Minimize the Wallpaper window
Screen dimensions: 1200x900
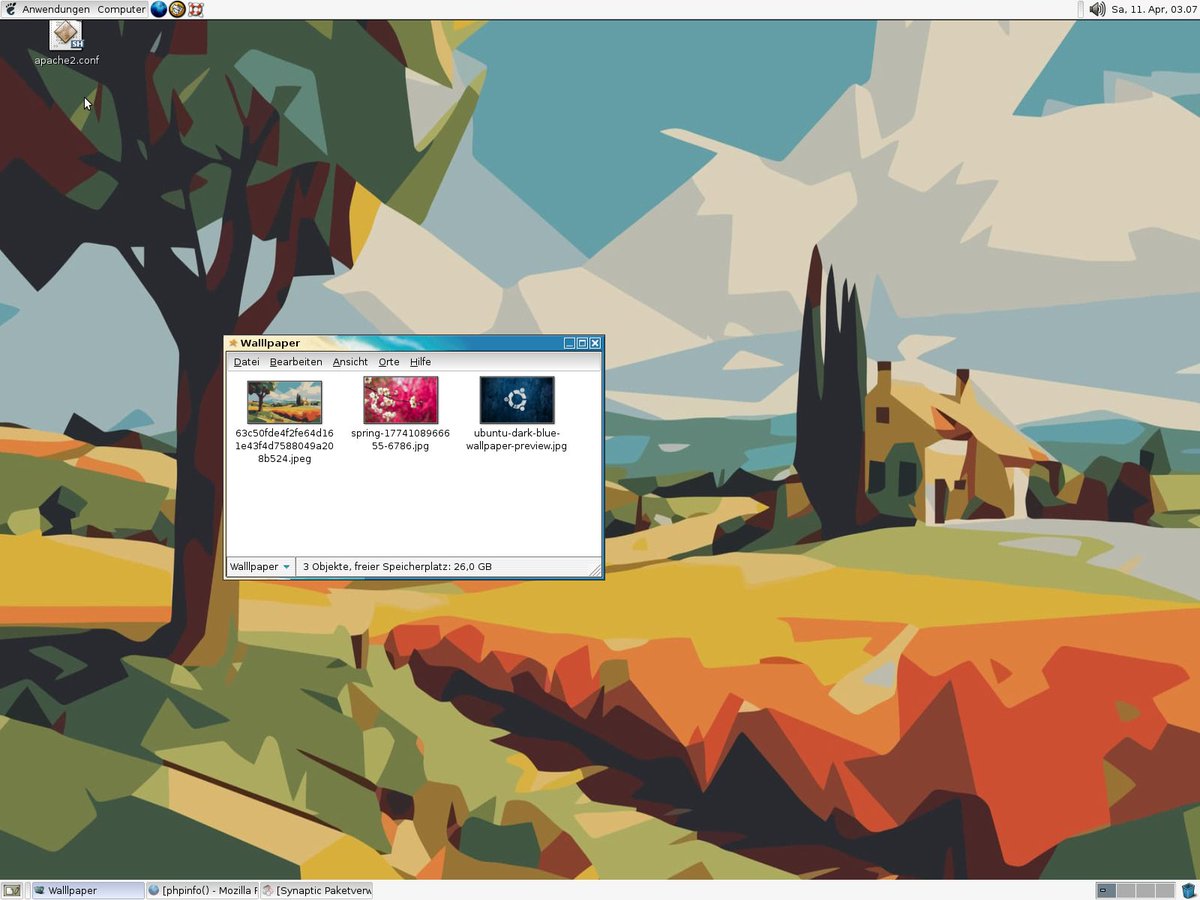570,343
